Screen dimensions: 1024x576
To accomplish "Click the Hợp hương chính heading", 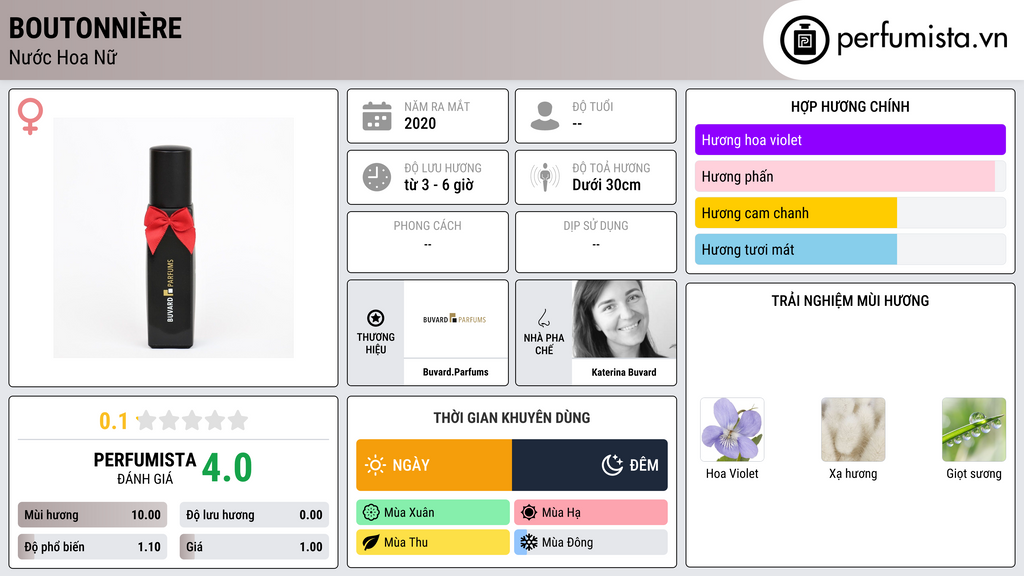I will [850, 106].
